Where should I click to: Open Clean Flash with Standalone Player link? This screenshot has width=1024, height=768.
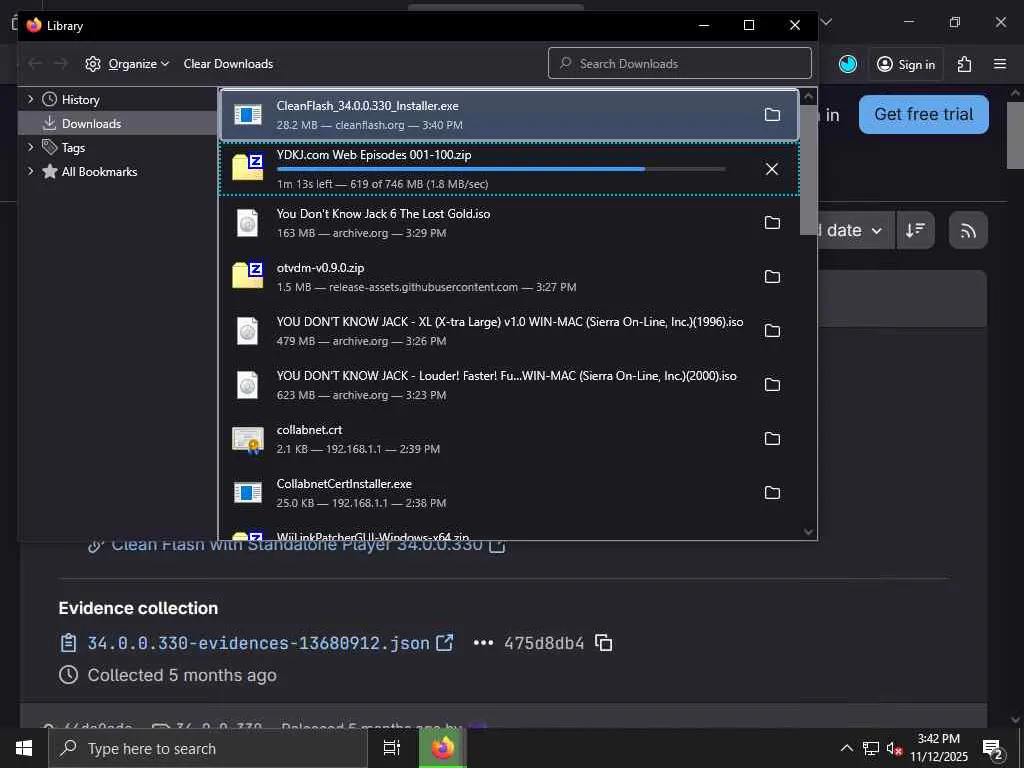tap(298, 545)
